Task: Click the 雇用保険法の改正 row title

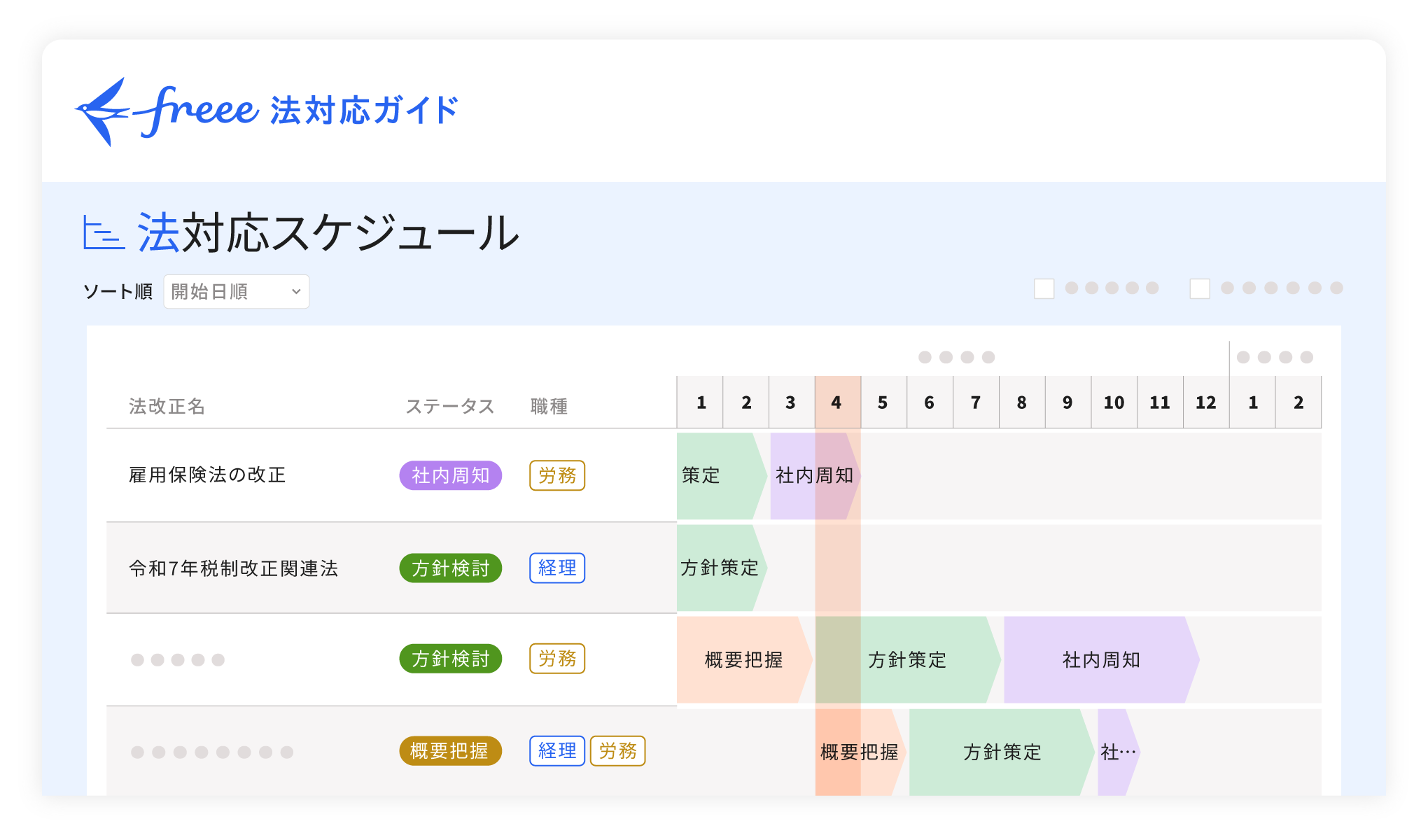Action: tap(207, 475)
